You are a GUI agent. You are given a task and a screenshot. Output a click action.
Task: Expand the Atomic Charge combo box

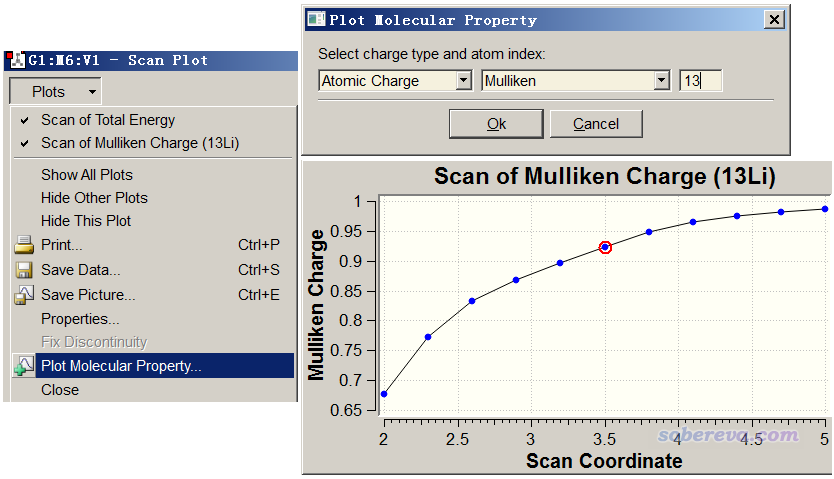point(464,81)
